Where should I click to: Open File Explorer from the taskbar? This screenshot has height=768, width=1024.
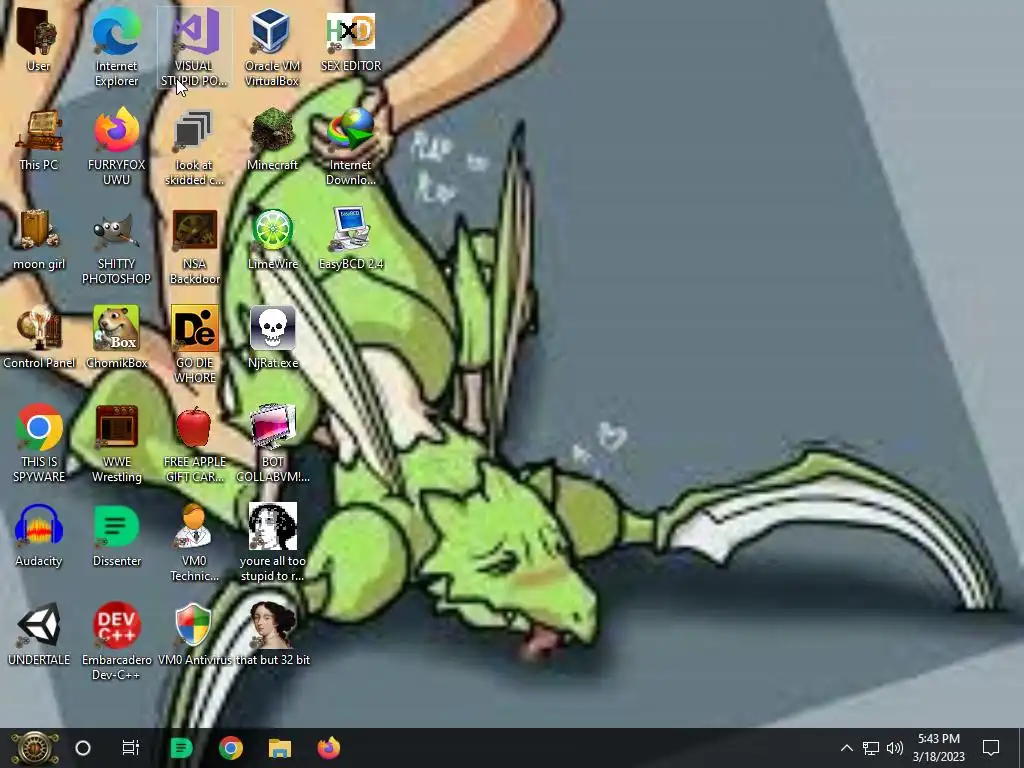tap(280, 748)
